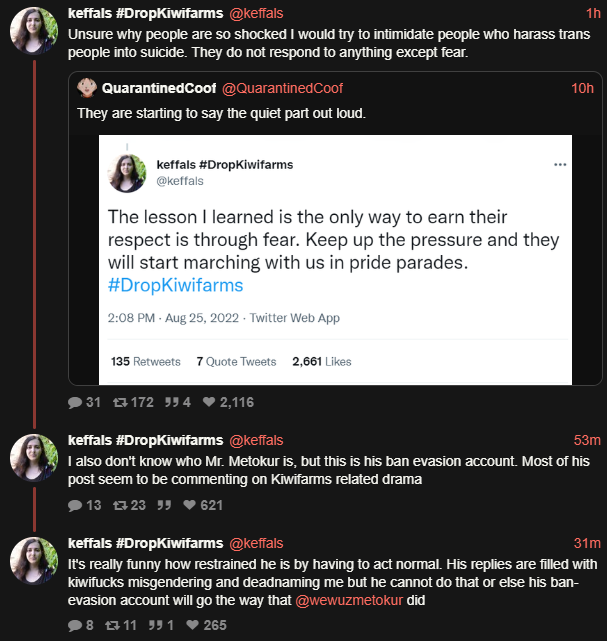Screen dimensions: 607x641
Task: Click the 10h timestamp on quoted tweet
Action: 582,89
